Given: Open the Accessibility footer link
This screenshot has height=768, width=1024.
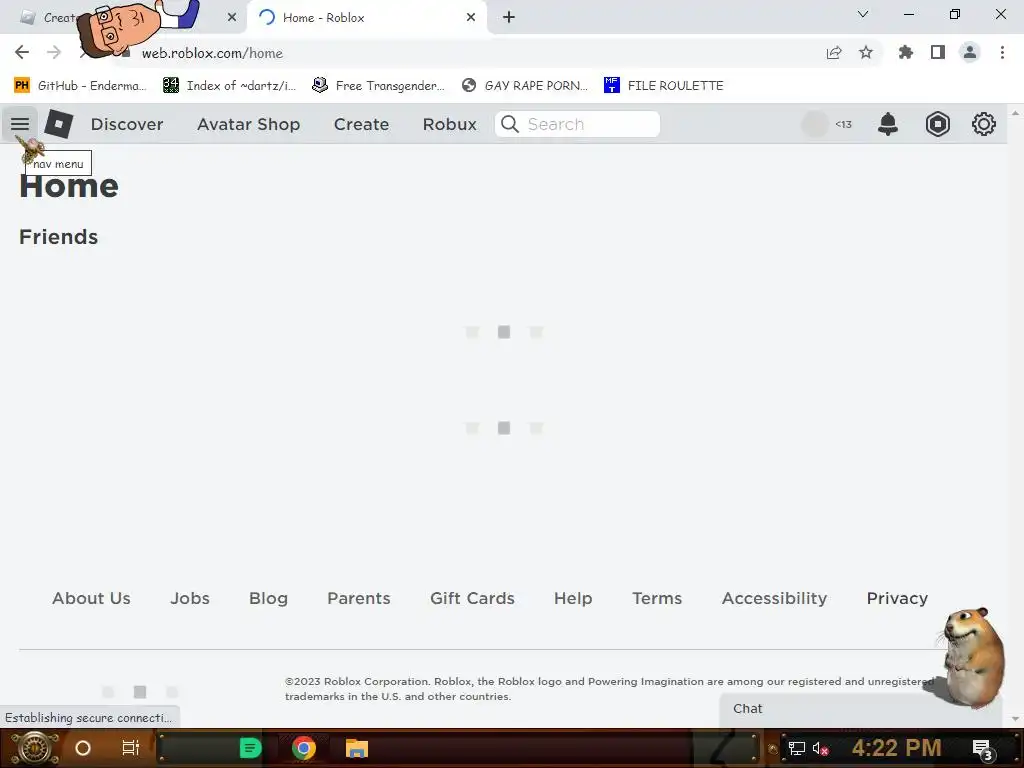Looking at the screenshot, I should click(775, 598).
